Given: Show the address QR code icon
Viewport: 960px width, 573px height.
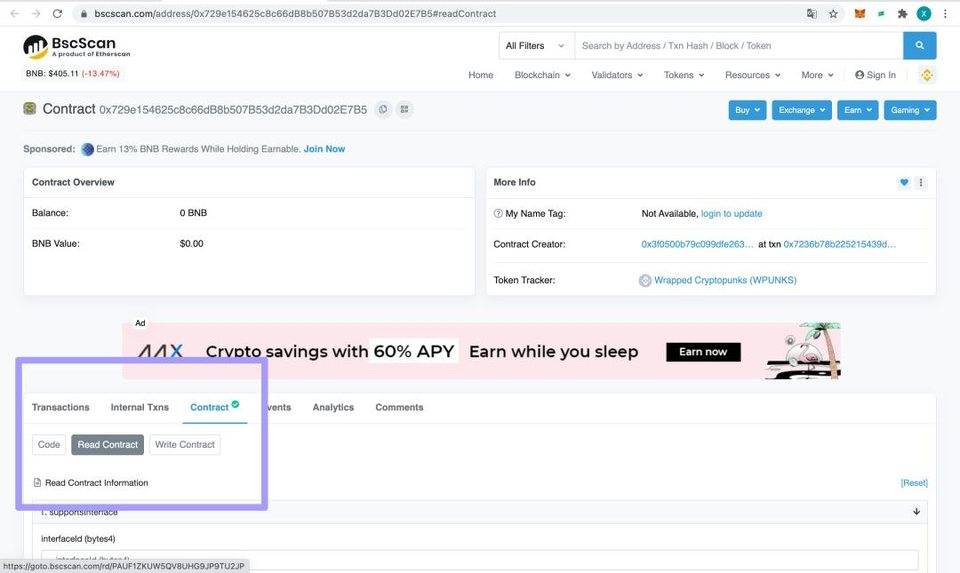Looking at the screenshot, I should tap(404, 109).
